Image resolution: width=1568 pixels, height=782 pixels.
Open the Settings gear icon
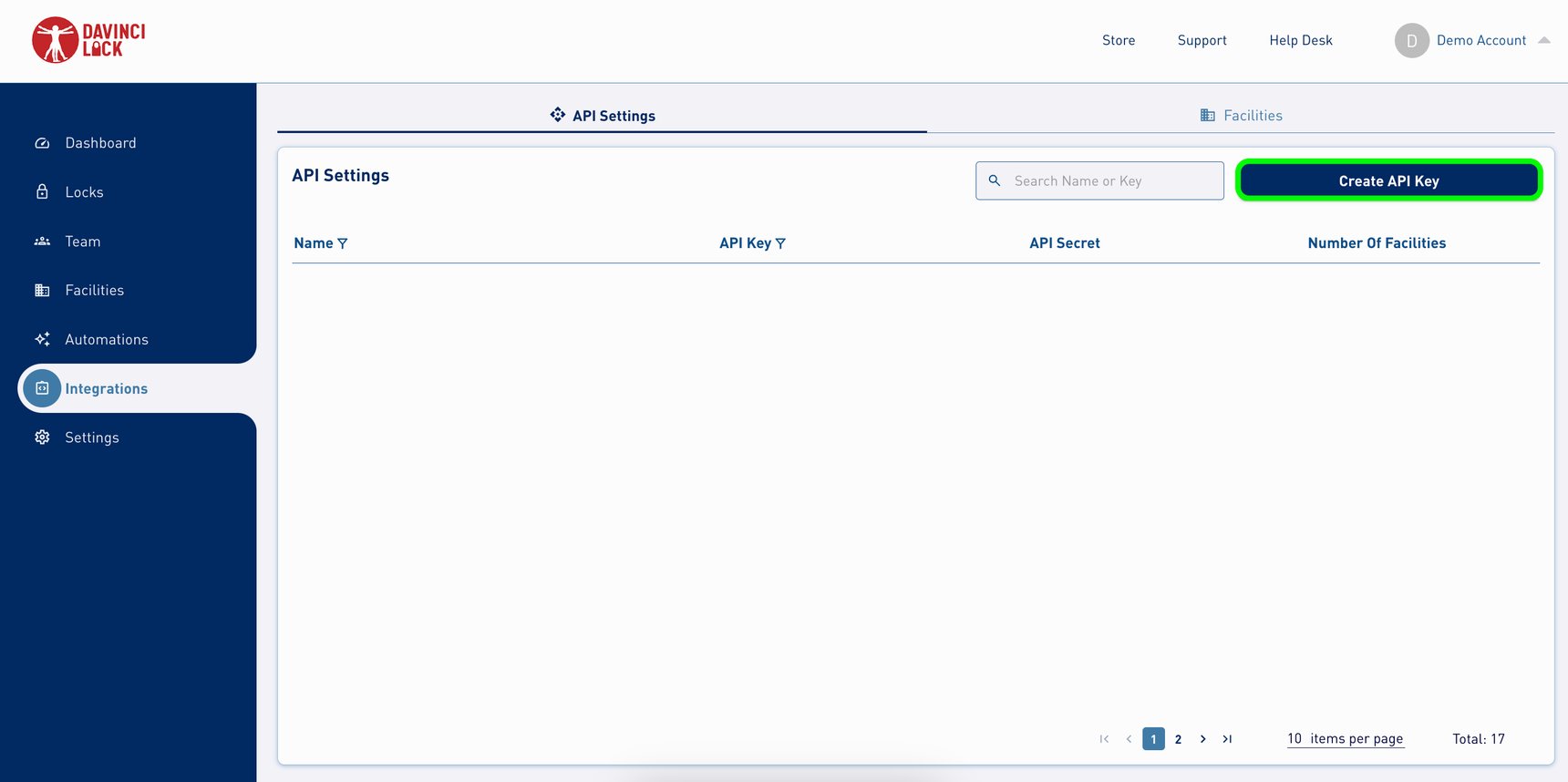tap(42, 437)
